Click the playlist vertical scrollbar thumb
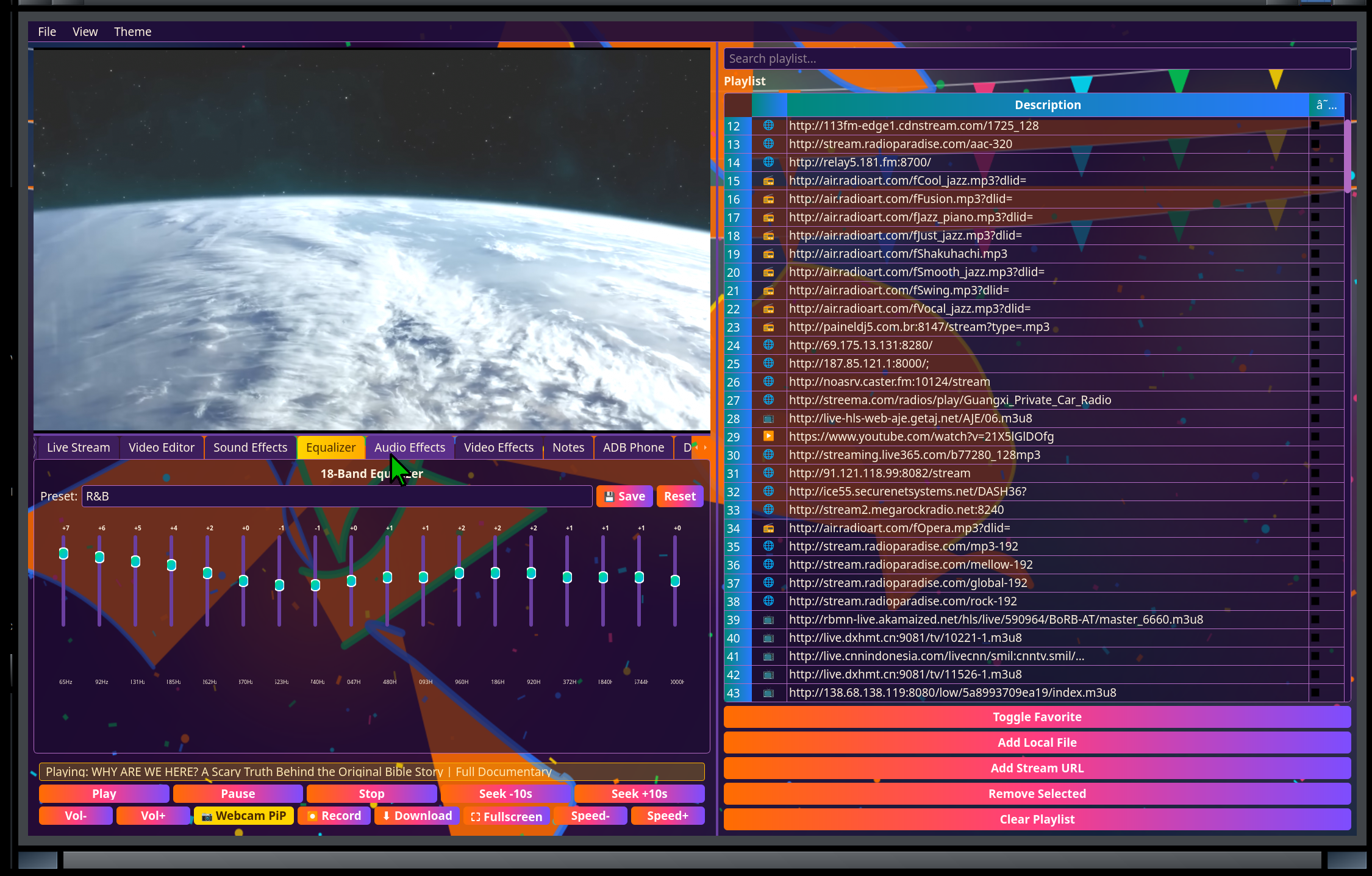The height and width of the screenshot is (876, 1372). 1348,157
